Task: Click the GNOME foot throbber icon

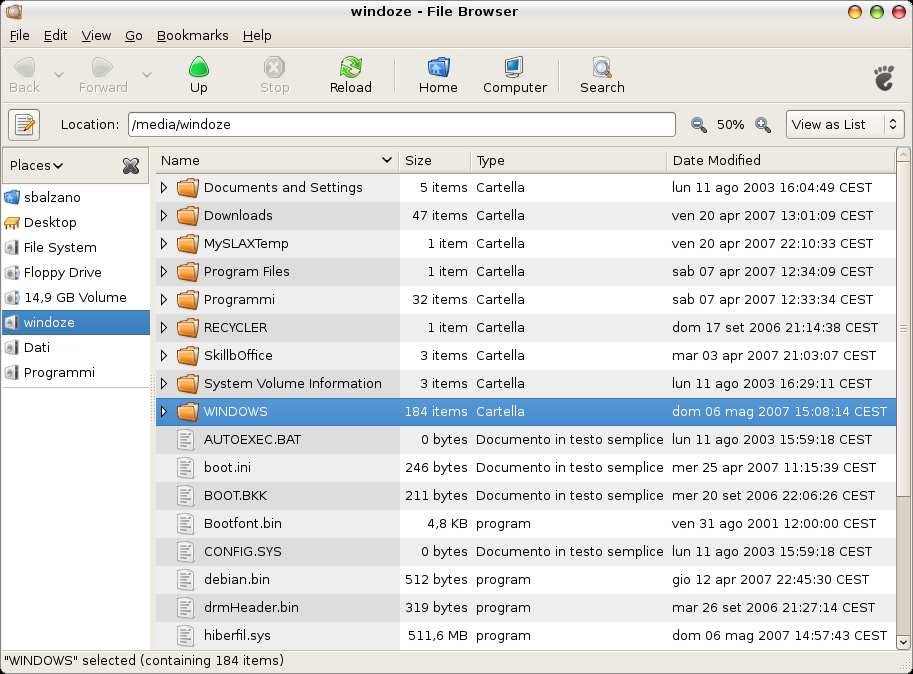Action: (x=884, y=78)
